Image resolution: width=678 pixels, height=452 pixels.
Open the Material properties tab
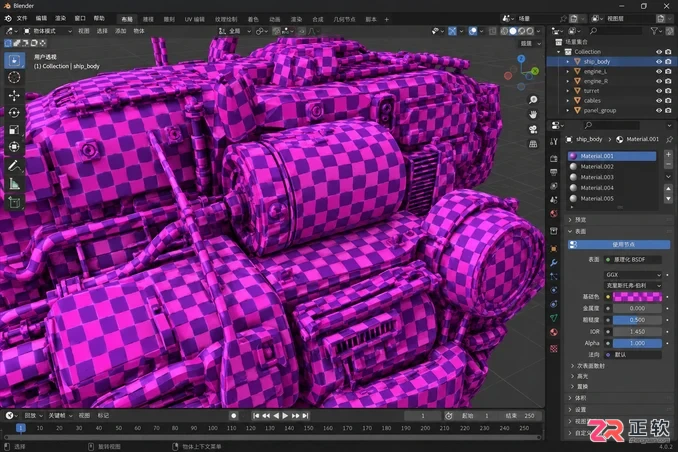554,332
